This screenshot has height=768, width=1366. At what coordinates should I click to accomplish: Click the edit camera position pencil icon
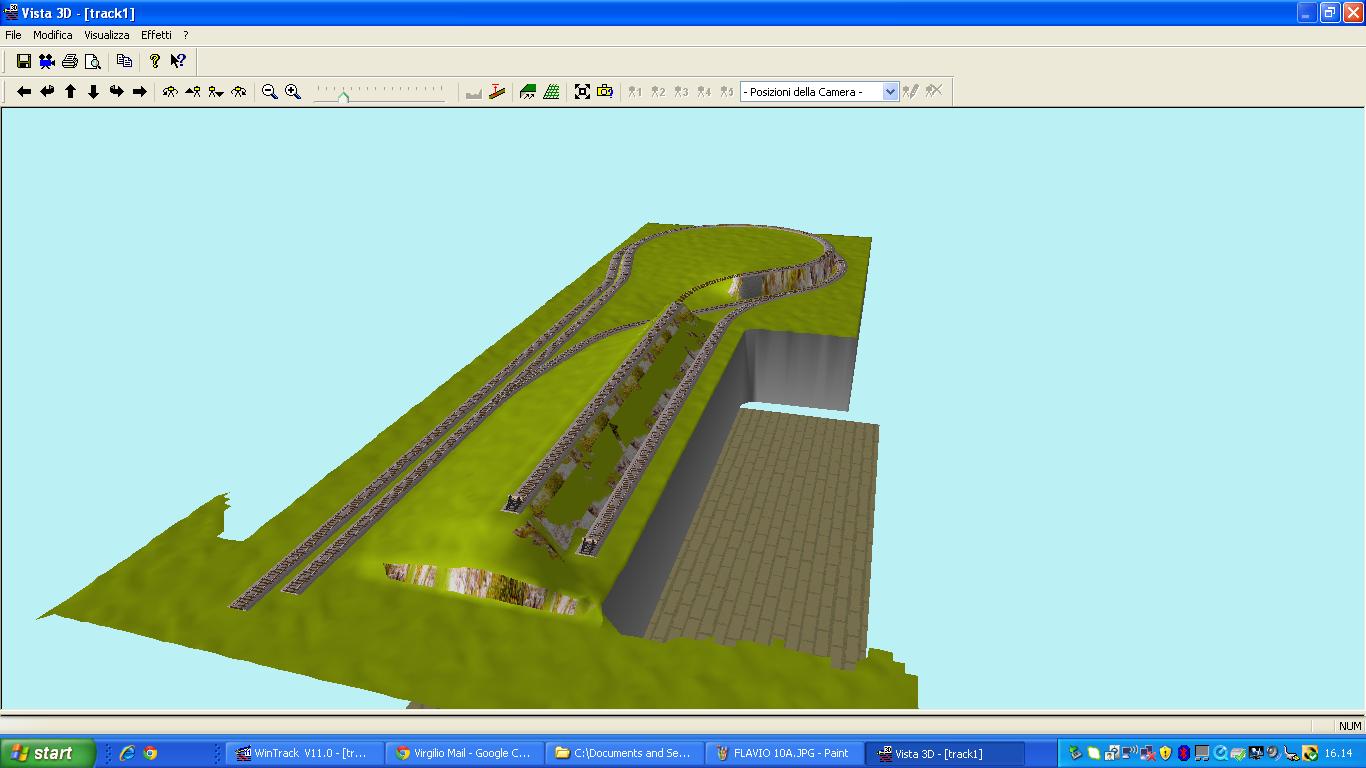pos(910,91)
